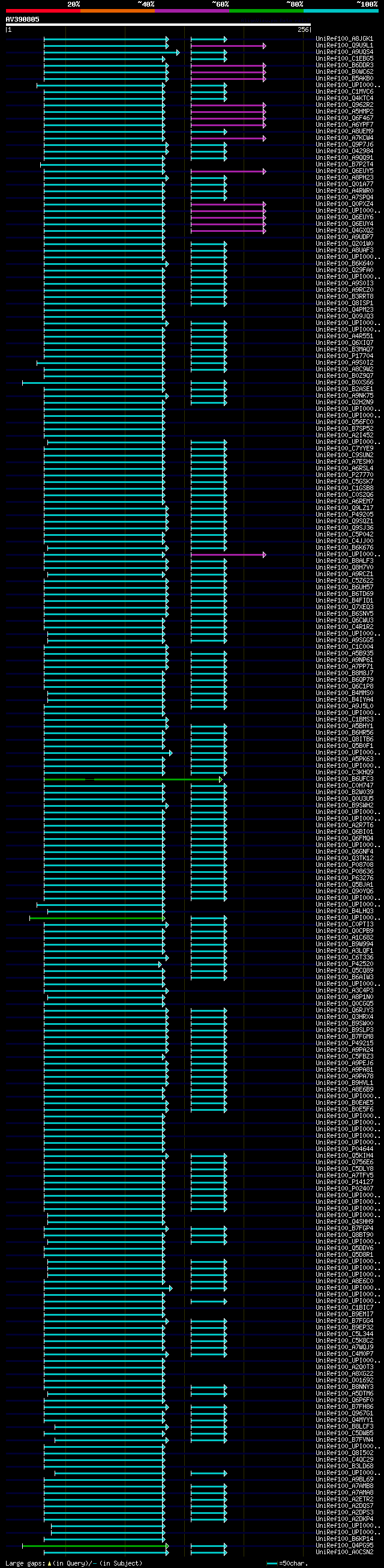Click the purple alignment bar of Q9U9L1

(x=229, y=46)
